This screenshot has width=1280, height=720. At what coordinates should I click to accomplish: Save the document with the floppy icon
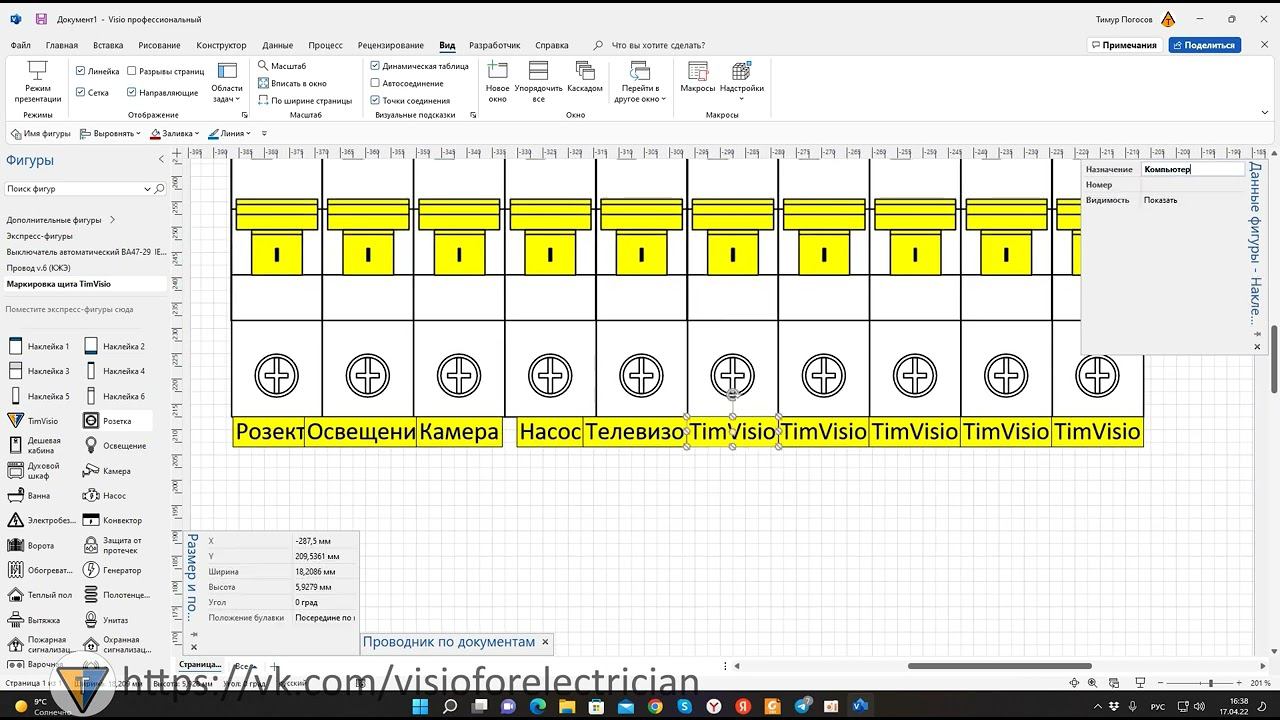tap(41, 19)
